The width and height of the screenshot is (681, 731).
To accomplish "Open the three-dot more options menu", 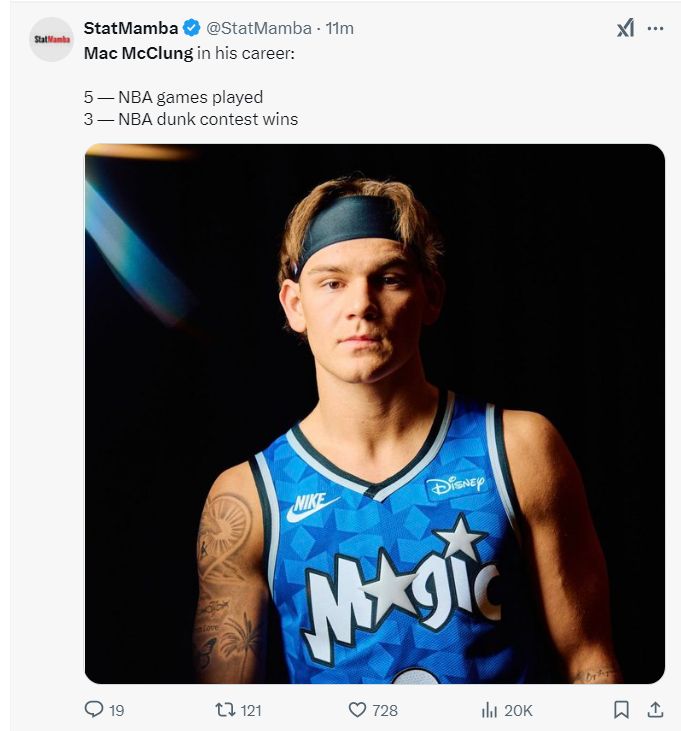I will 655,29.
